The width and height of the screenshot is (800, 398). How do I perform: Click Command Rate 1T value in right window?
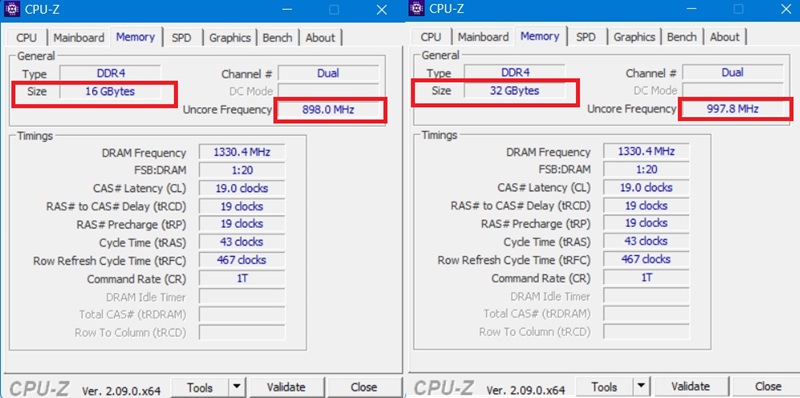(x=646, y=278)
